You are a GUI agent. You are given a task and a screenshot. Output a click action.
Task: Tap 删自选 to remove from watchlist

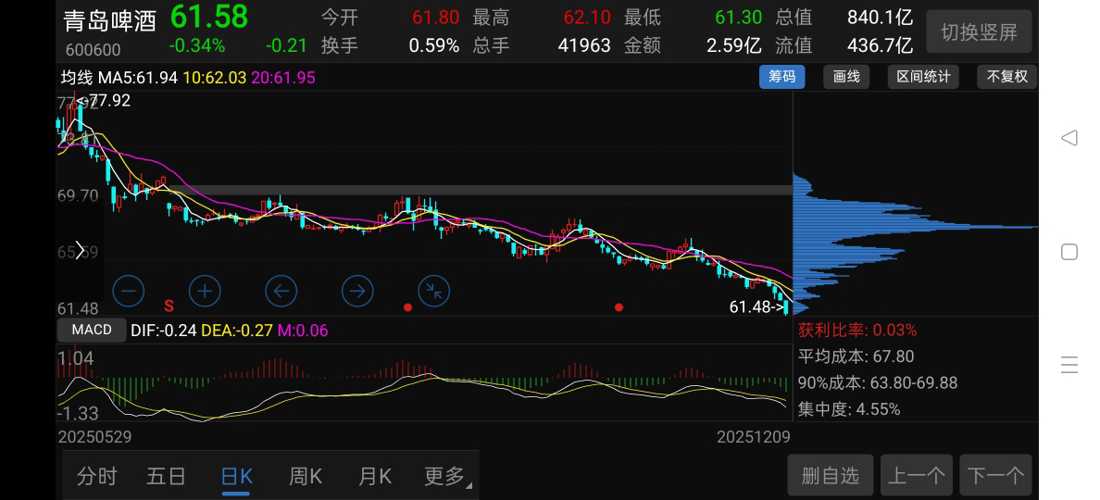(831, 476)
